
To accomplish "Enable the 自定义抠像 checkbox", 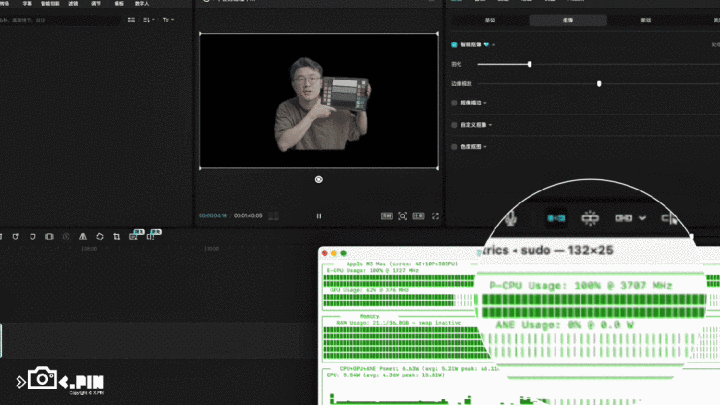I will tap(454, 124).
